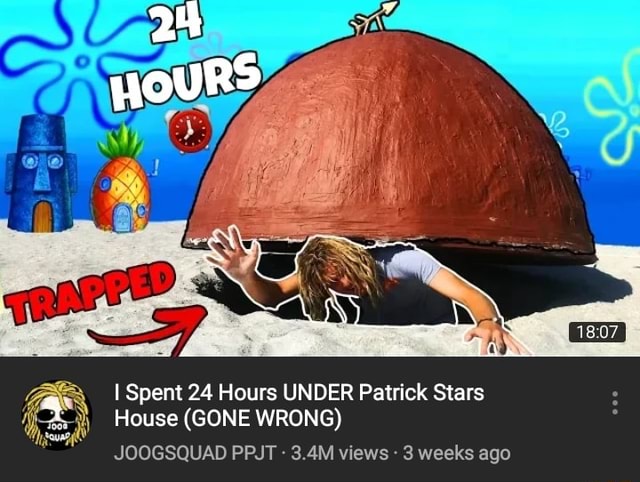The height and width of the screenshot is (482, 640).
Task: Click the raised hand in thumbnail
Action: pyautogui.click(x=233, y=253)
